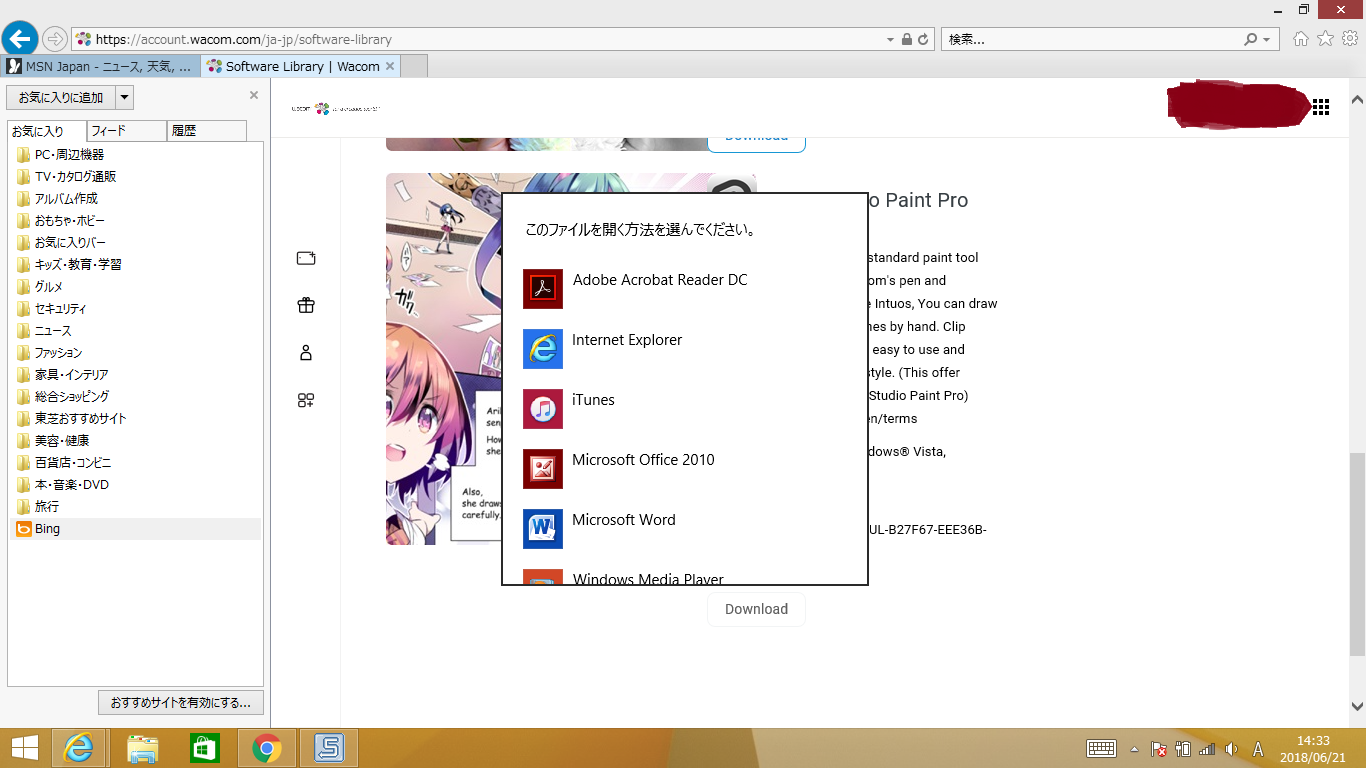Open the address bar autocomplete dropdown
This screenshot has width=1366, height=768.
point(890,40)
